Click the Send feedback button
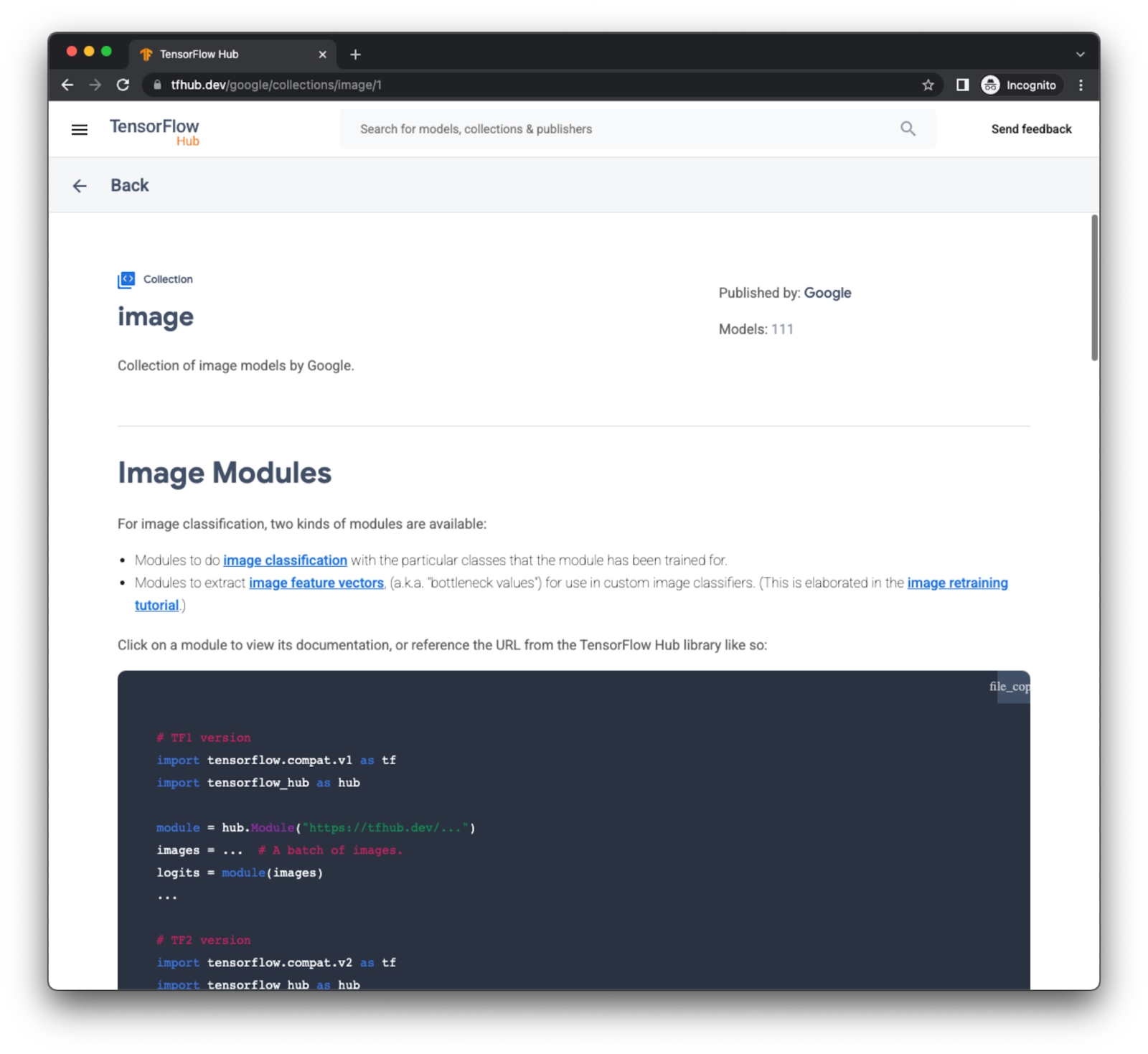Viewport: 1148px width, 1054px height. tap(1031, 129)
